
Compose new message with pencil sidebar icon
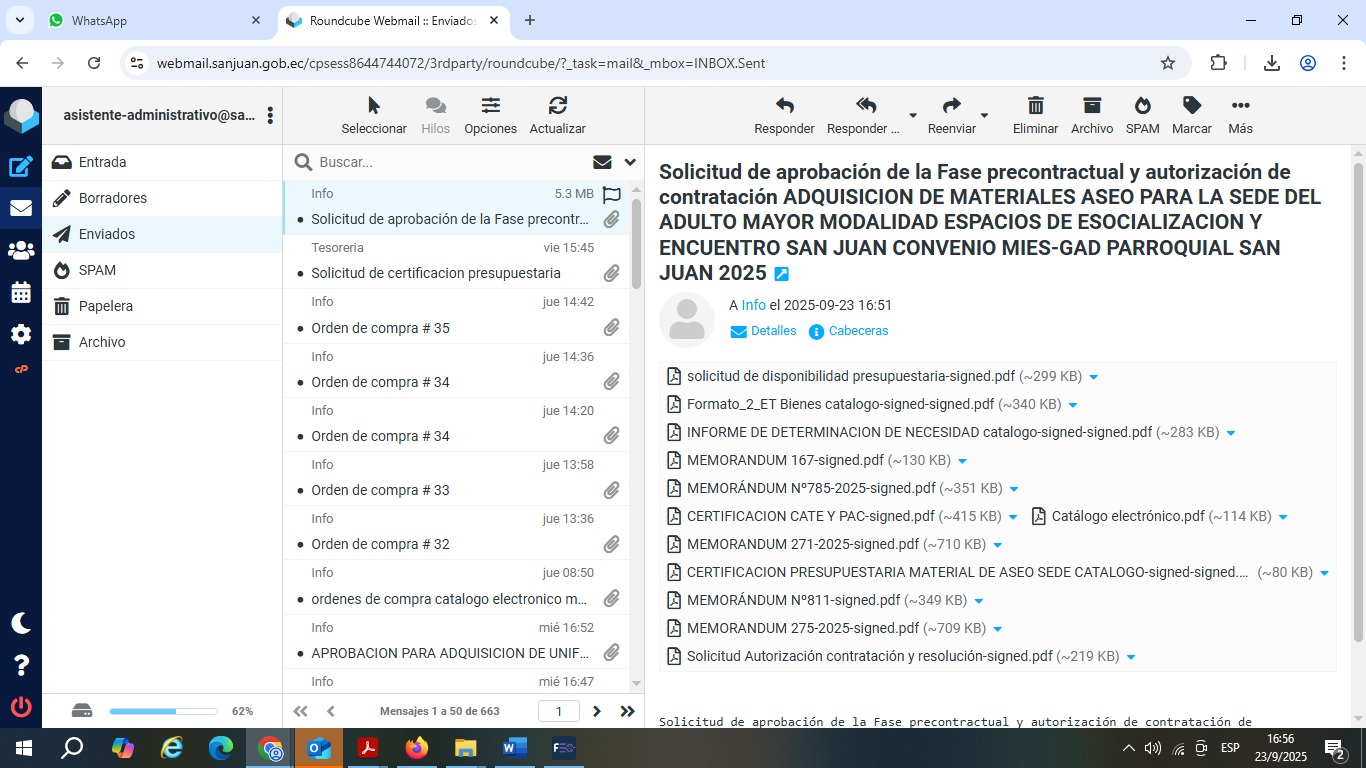21,167
